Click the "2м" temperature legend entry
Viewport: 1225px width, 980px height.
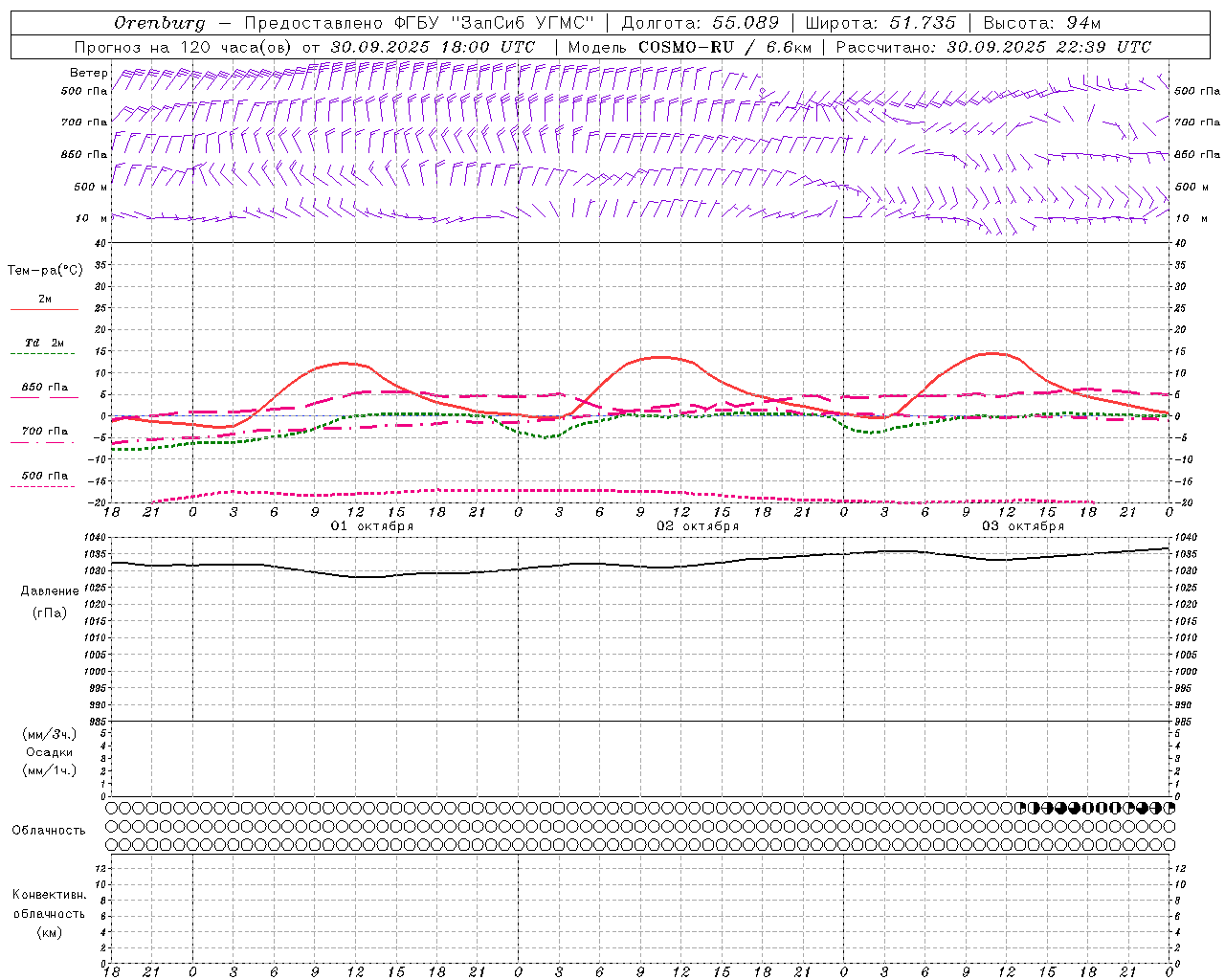coord(45,300)
